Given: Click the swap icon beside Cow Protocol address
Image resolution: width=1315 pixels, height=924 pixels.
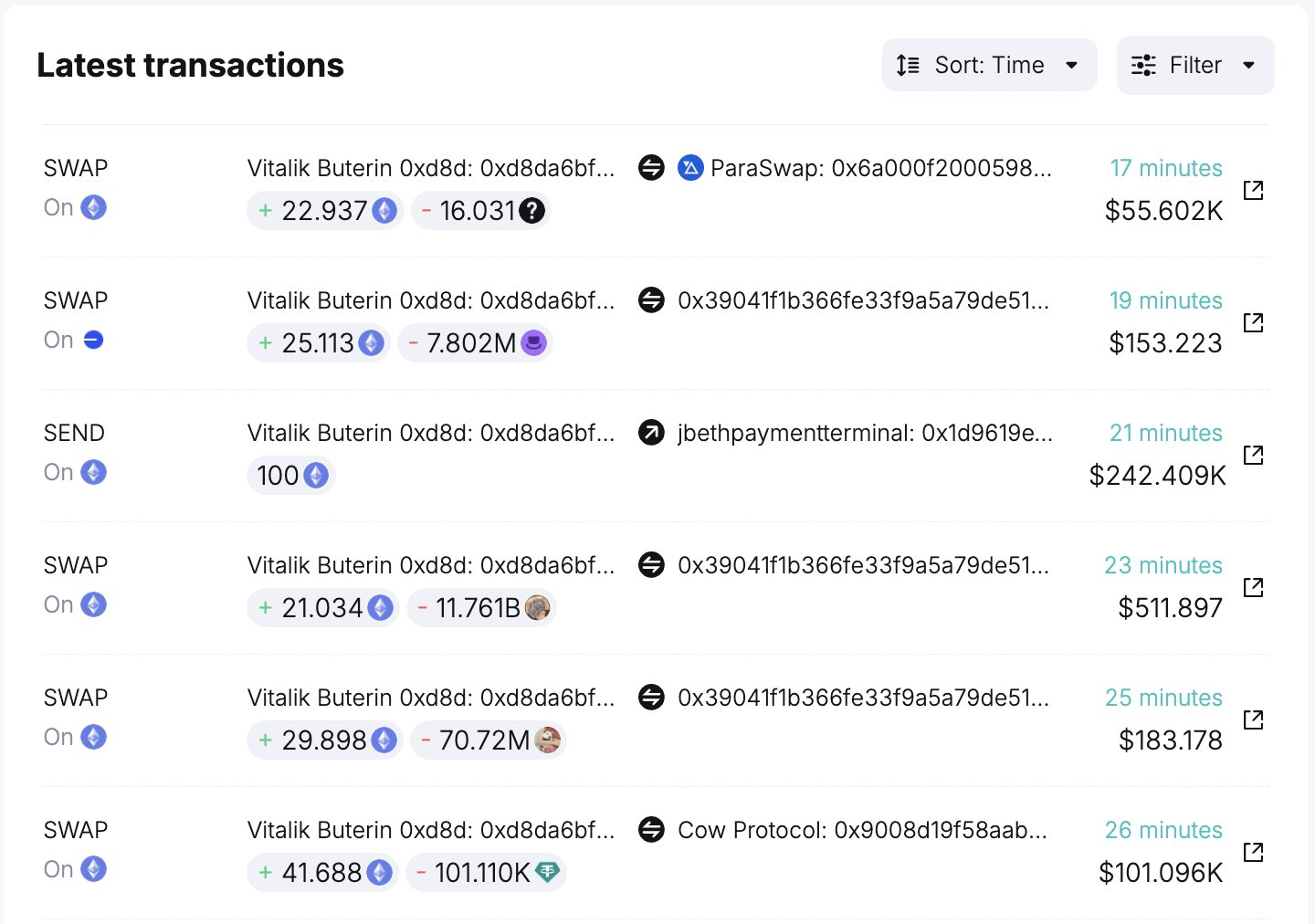Looking at the screenshot, I should coord(651,830).
